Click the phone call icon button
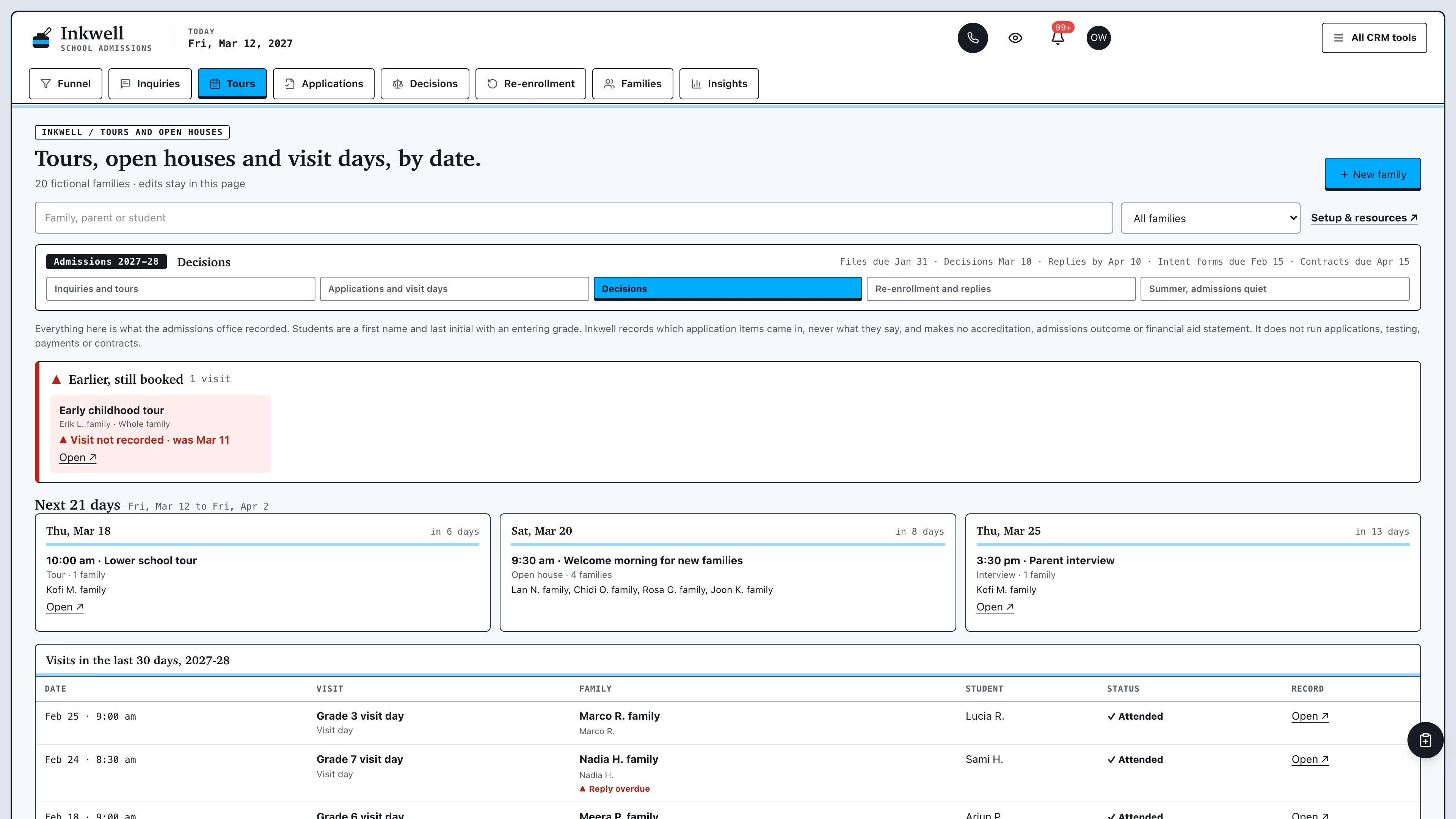The image size is (1456, 819). (972, 38)
